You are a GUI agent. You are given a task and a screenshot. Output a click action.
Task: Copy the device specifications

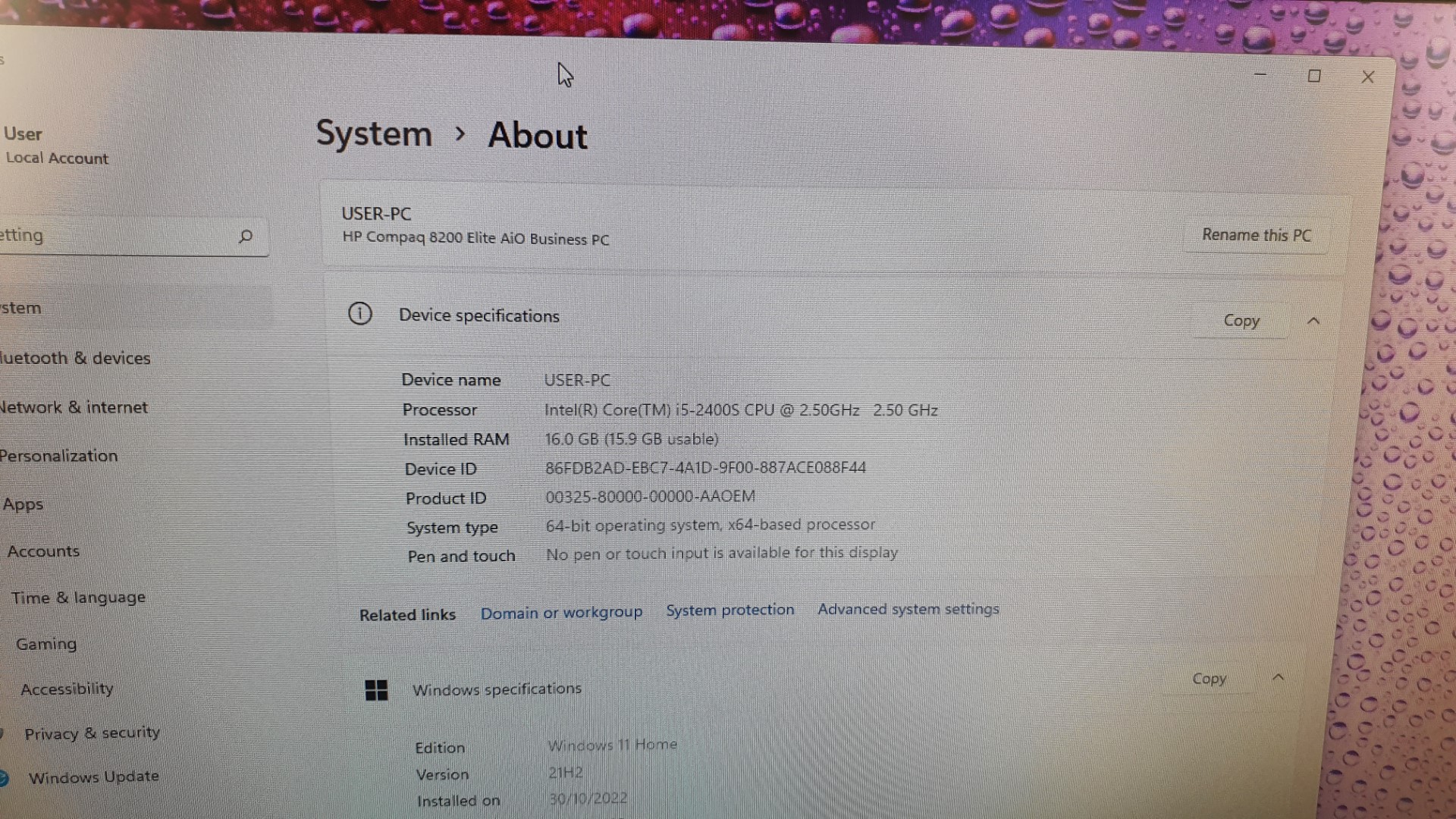[1241, 321]
